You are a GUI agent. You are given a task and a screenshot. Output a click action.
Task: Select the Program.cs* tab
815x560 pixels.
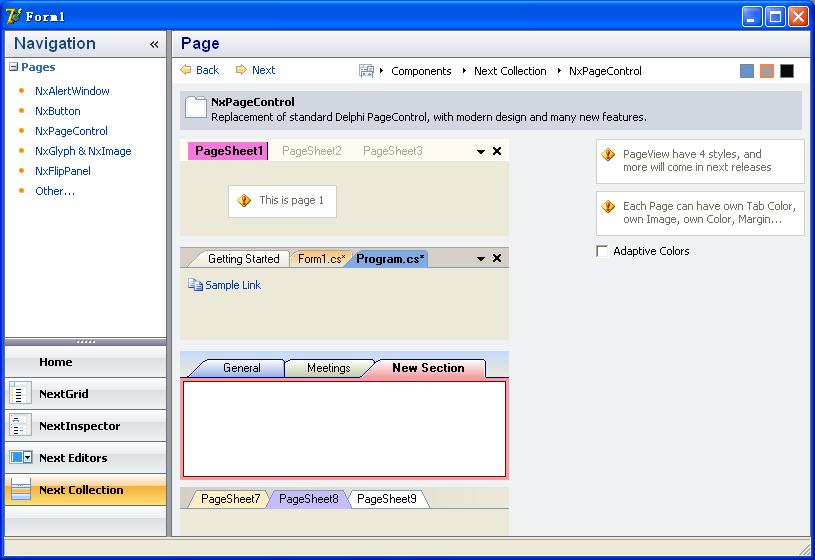390,258
